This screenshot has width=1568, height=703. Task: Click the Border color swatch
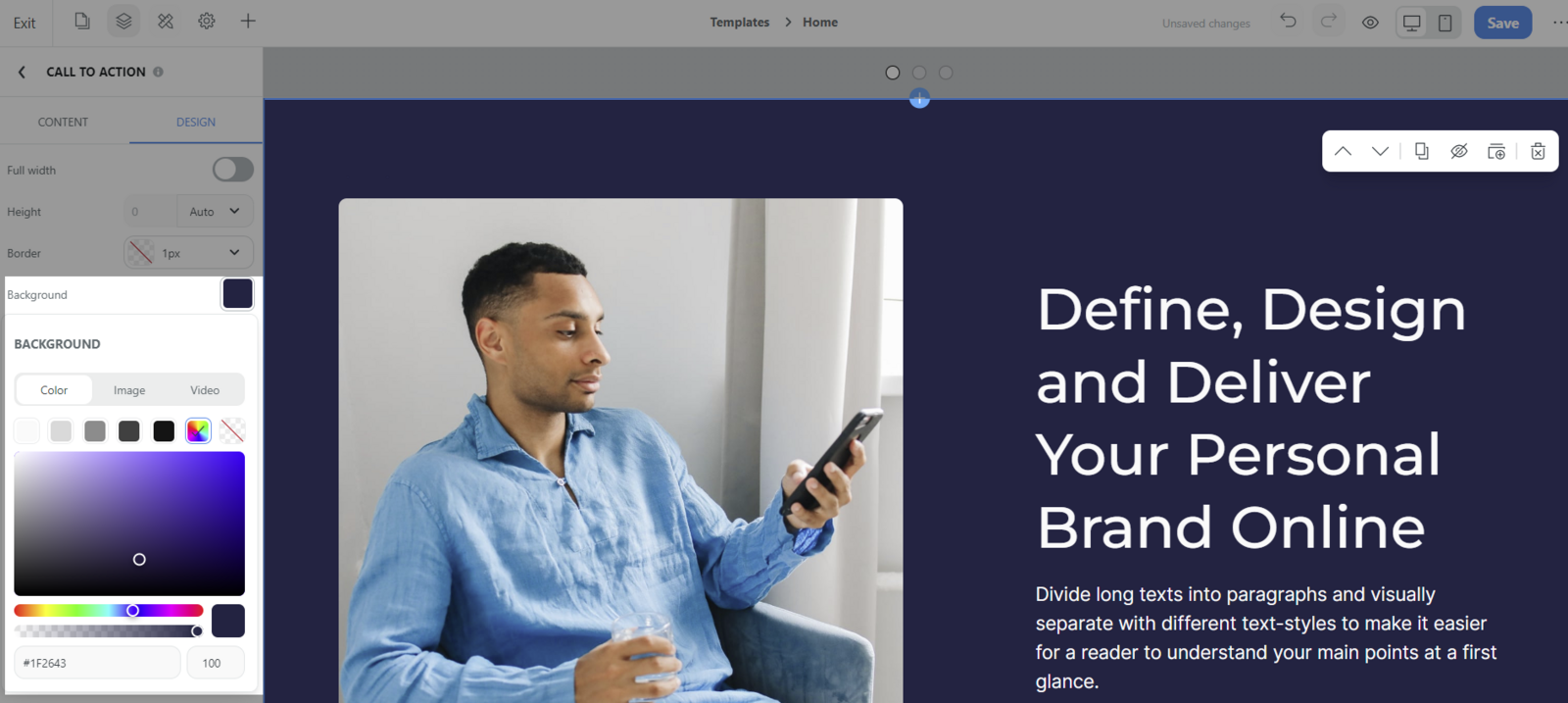click(x=141, y=253)
